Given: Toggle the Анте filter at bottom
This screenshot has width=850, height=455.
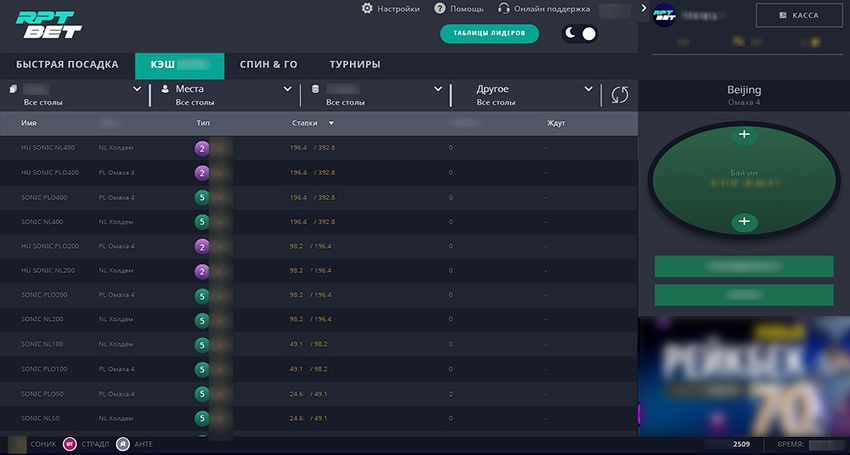Looking at the screenshot, I should (x=122, y=444).
